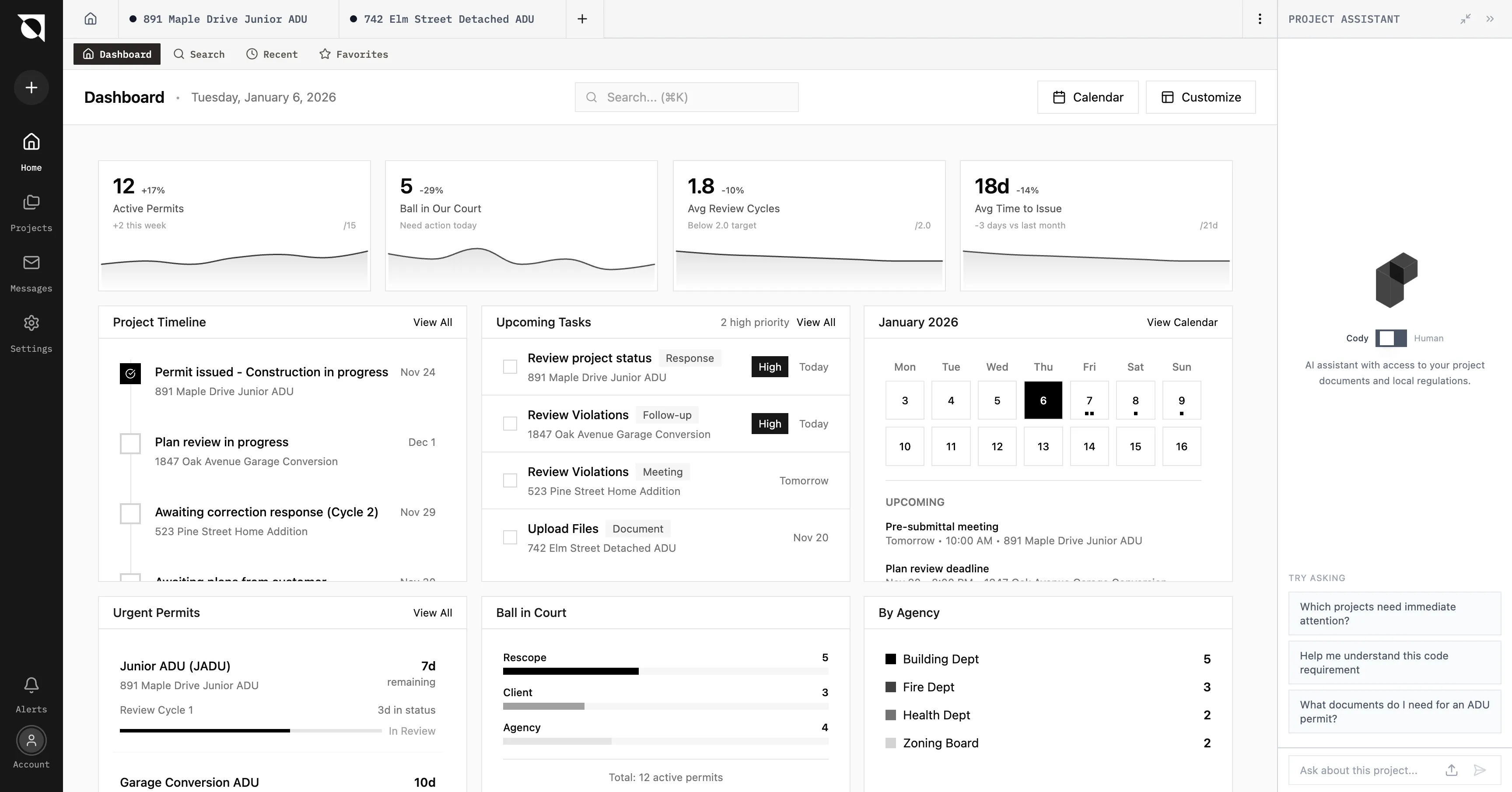
Task: Open the Customize button
Action: point(1201,97)
